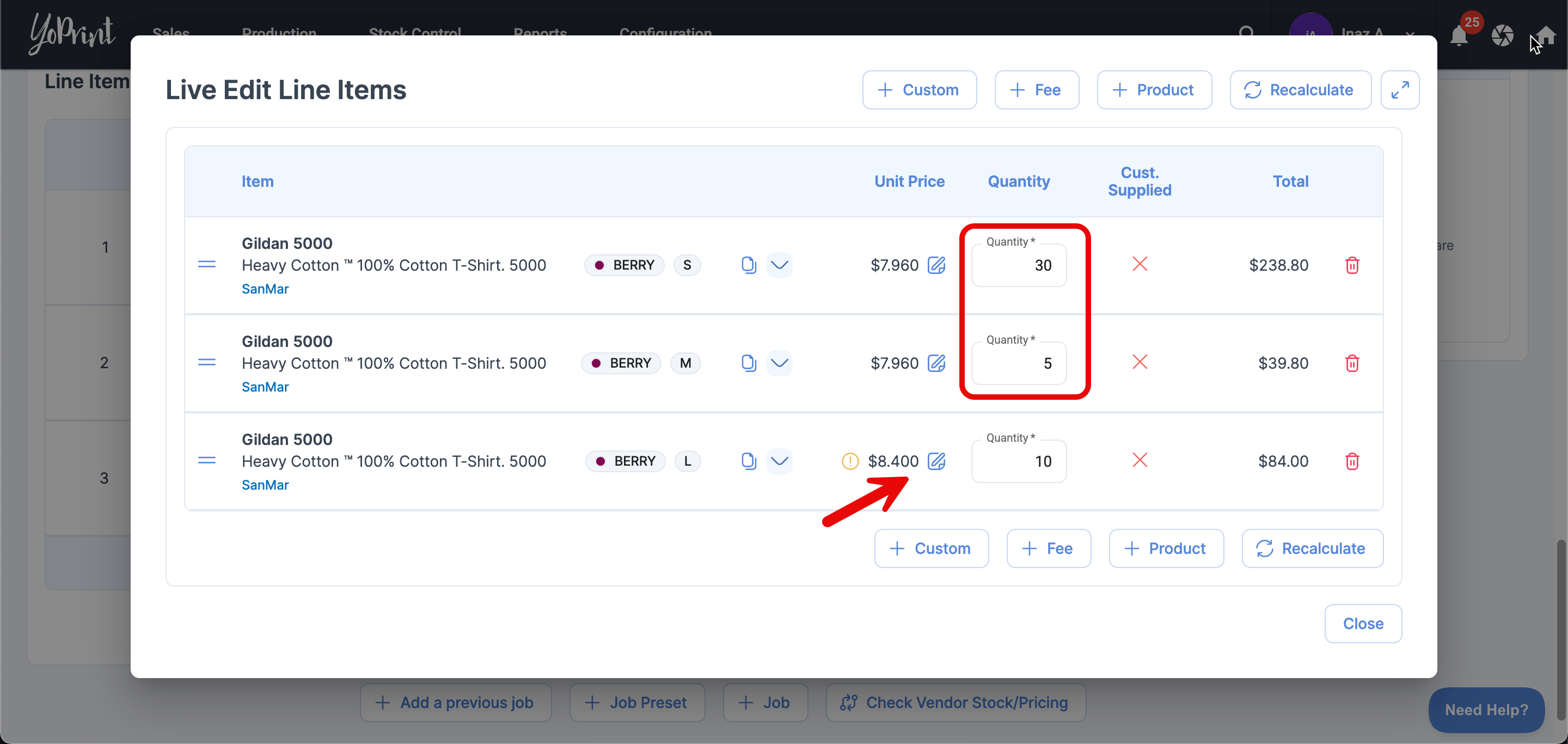Open the notifications bell
This screenshot has width=1568, height=744.
click(x=1459, y=35)
